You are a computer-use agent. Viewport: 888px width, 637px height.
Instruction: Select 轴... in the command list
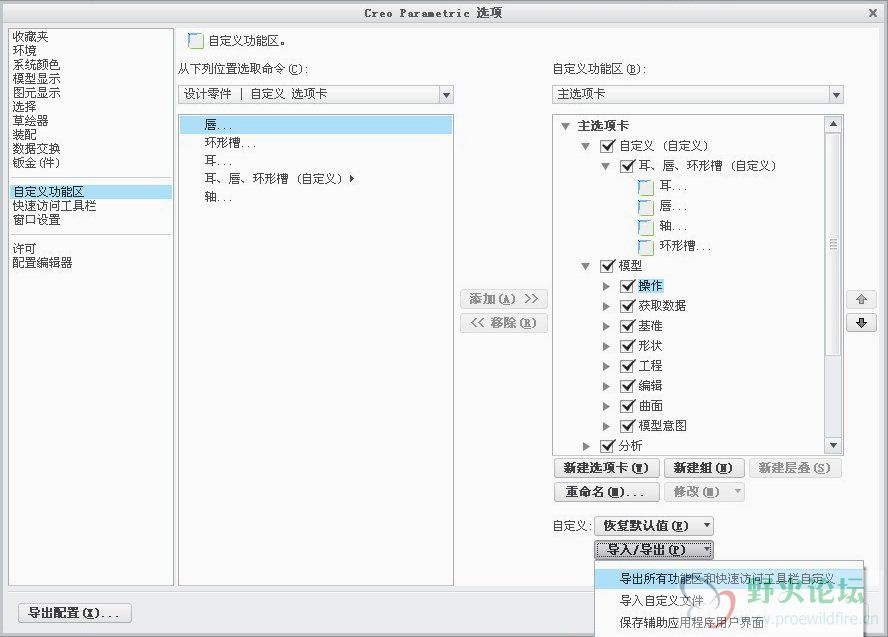point(316,197)
